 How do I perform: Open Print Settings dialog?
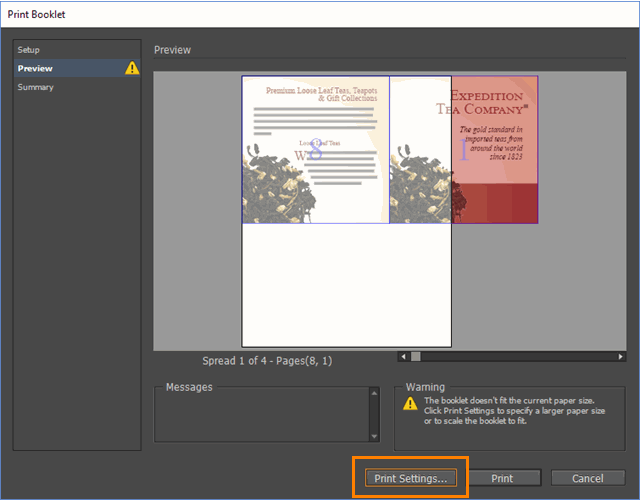(x=410, y=478)
